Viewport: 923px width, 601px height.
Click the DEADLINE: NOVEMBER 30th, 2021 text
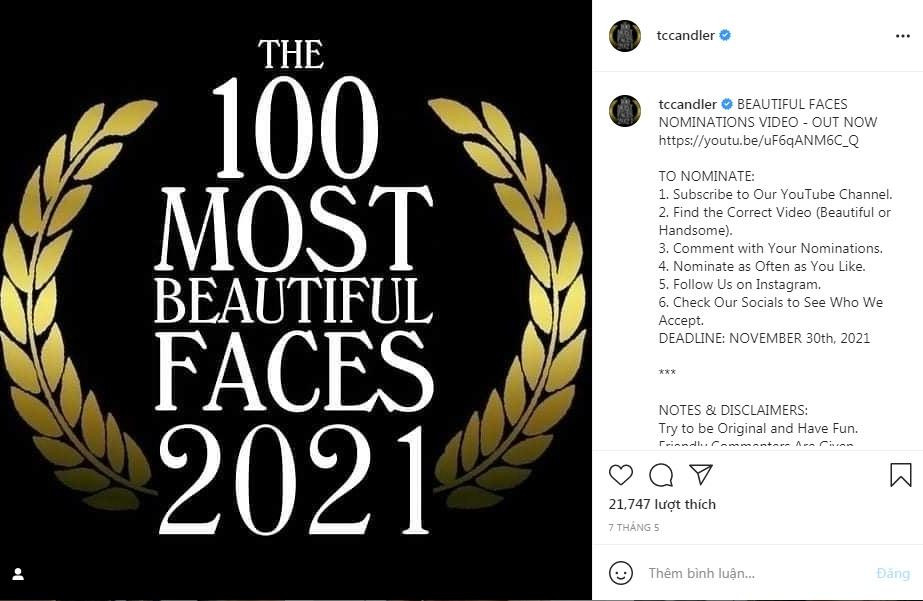pos(764,338)
